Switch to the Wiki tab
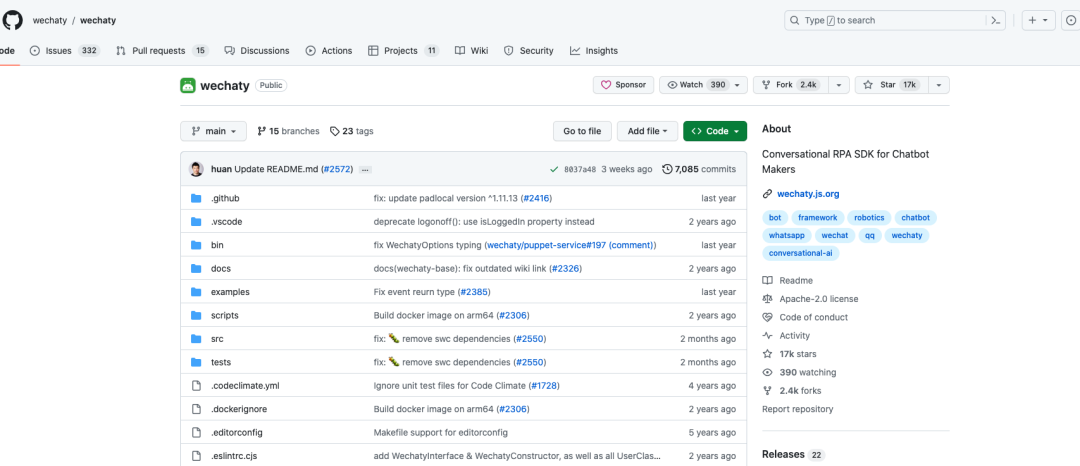Image resolution: width=1080 pixels, height=466 pixels. (472, 50)
